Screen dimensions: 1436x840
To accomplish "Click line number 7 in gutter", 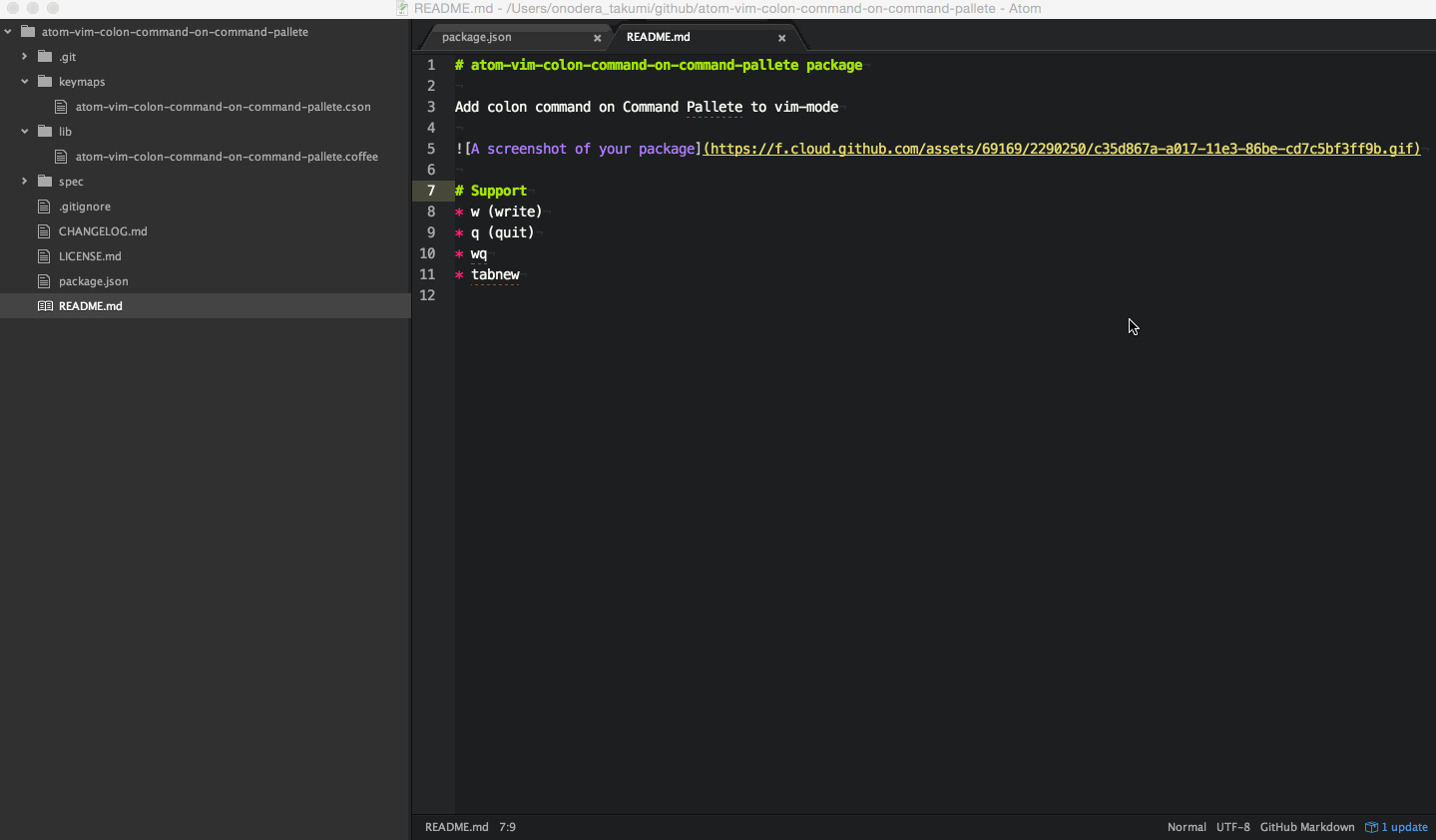I will click(x=431, y=191).
